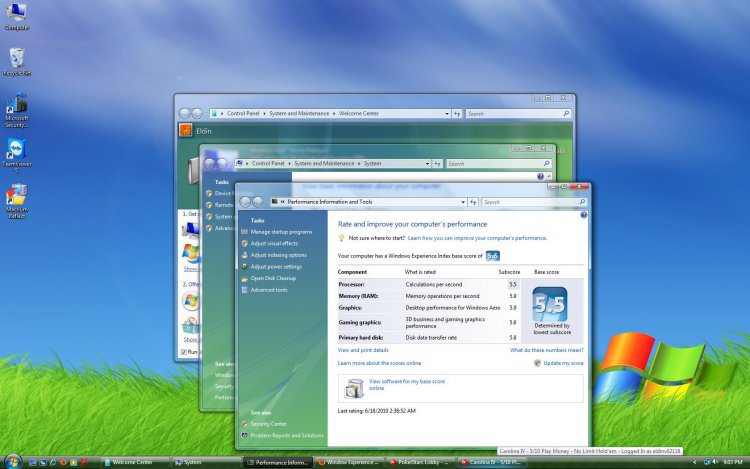Screen dimensions: 750x469
Task: Click the Windows Start orb
Action: point(12,461)
